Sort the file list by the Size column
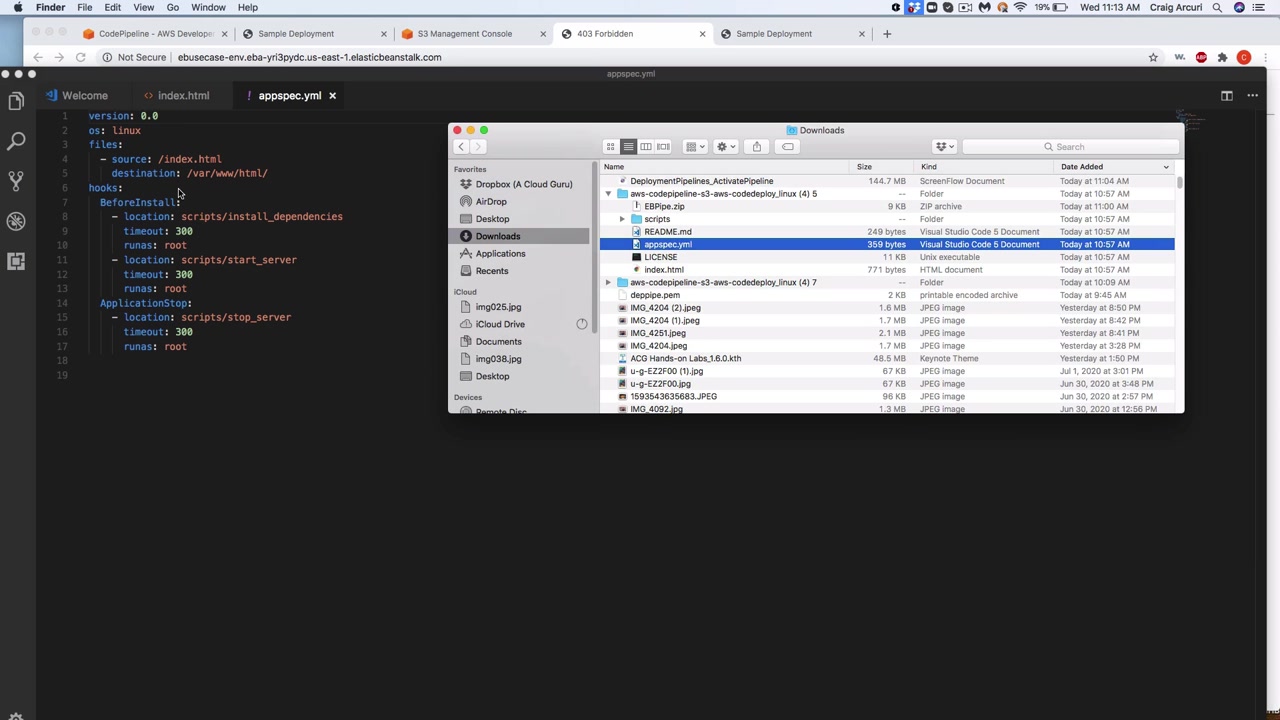The width and height of the screenshot is (1280, 720). tap(864, 167)
